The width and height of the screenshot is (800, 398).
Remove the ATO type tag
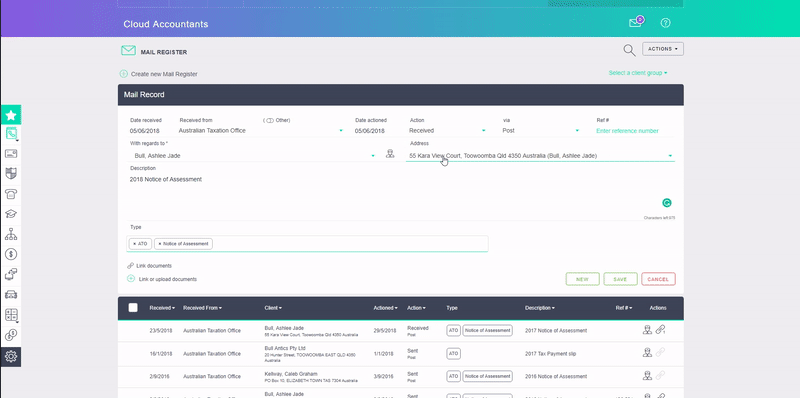tap(135, 244)
